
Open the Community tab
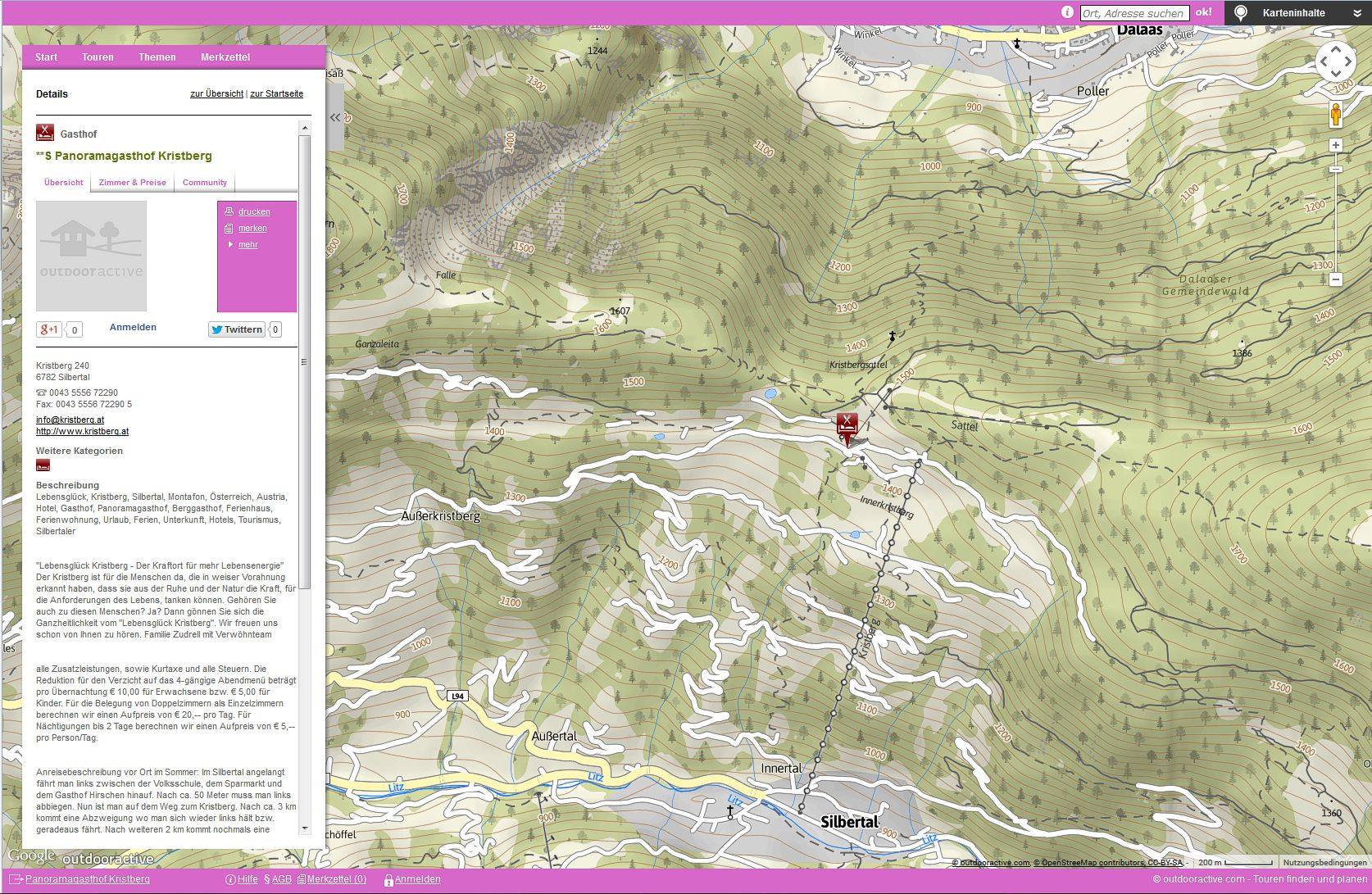click(x=204, y=183)
